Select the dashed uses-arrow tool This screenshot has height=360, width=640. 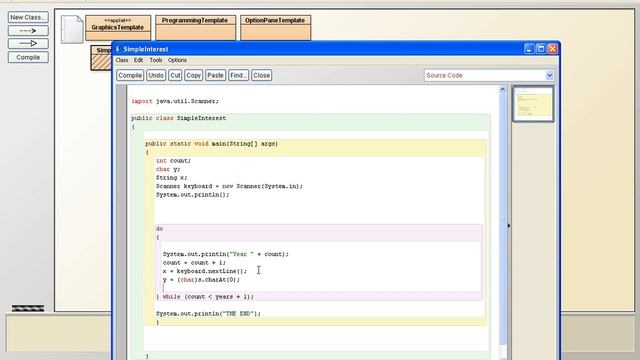[28, 31]
